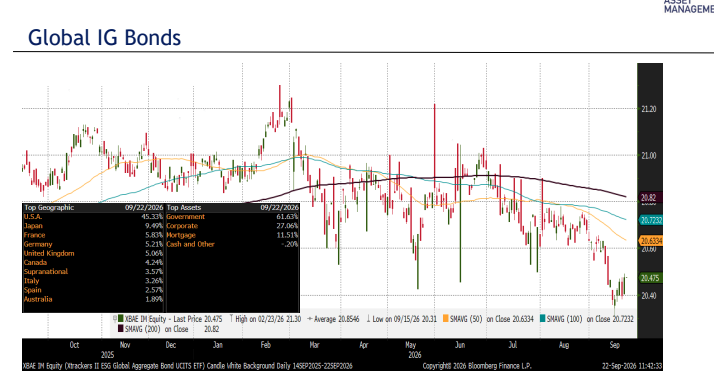Click the 'Copyright 2026 Bloomberg Finance L.P.' text
The width and height of the screenshot is (714, 382).
[477, 366]
